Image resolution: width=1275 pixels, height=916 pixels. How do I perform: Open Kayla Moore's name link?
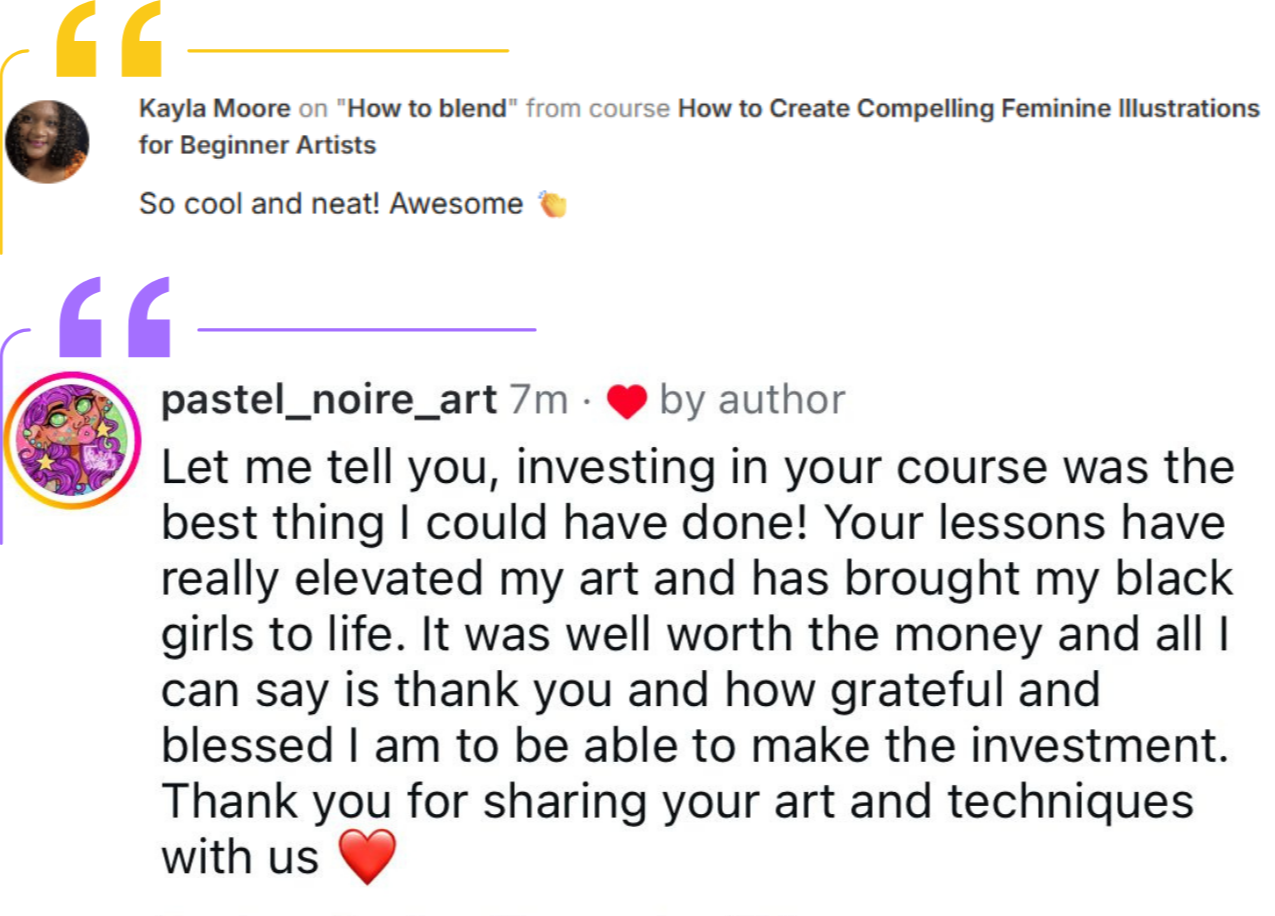tap(215, 108)
